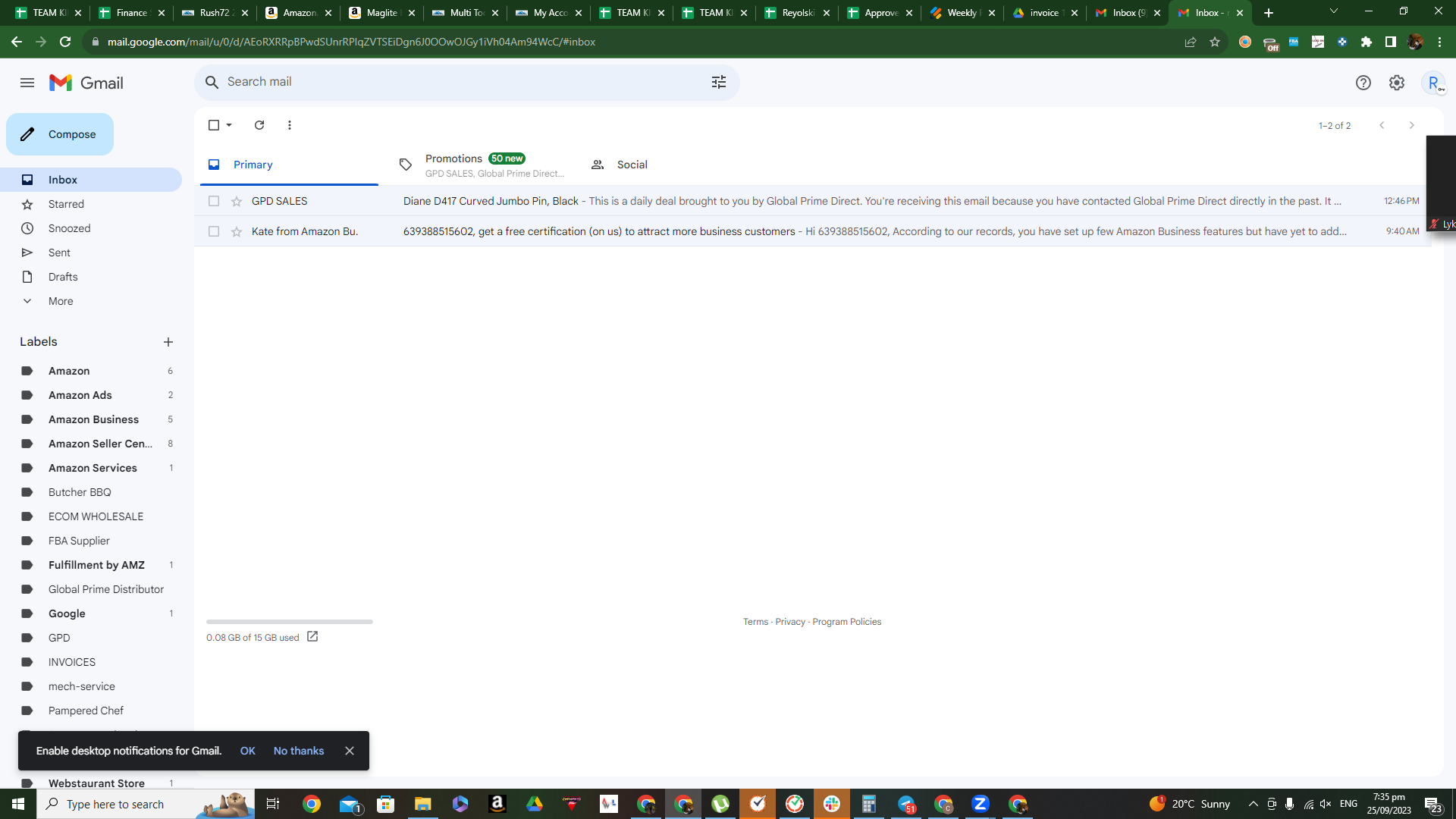This screenshot has width=1456, height=819.
Task: Go to newer emails page arrow
Action: tap(1382, 125)
